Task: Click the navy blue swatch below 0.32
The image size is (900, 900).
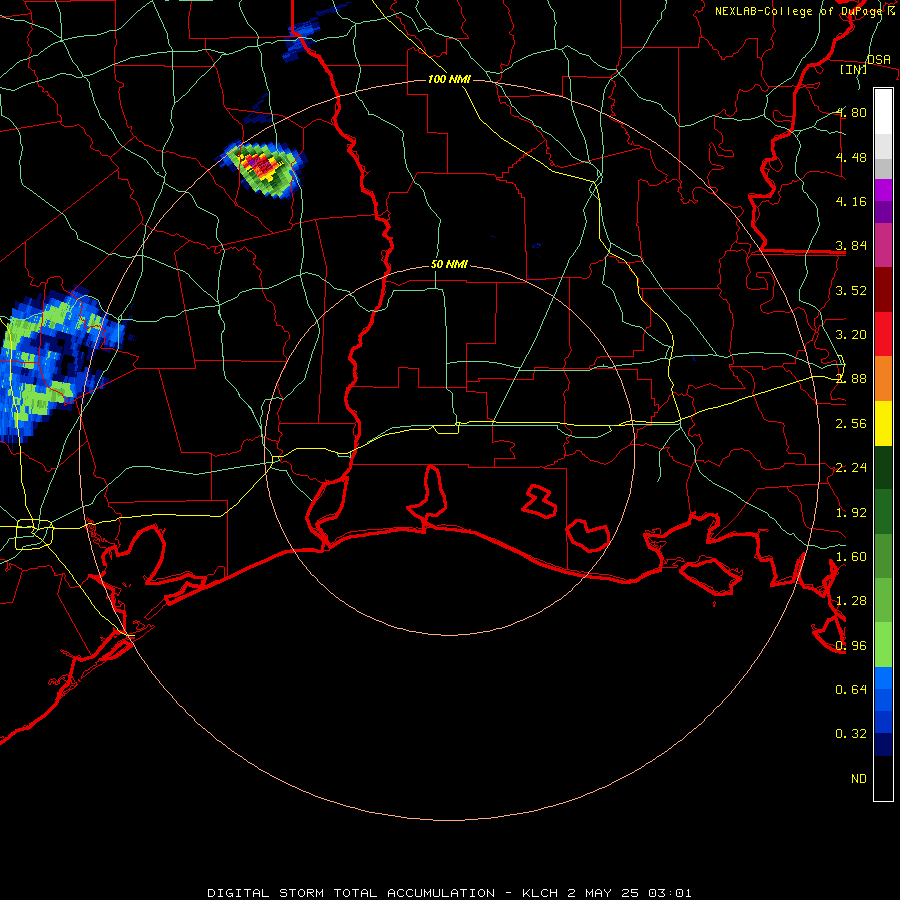Action: click(x=883, y=745)
